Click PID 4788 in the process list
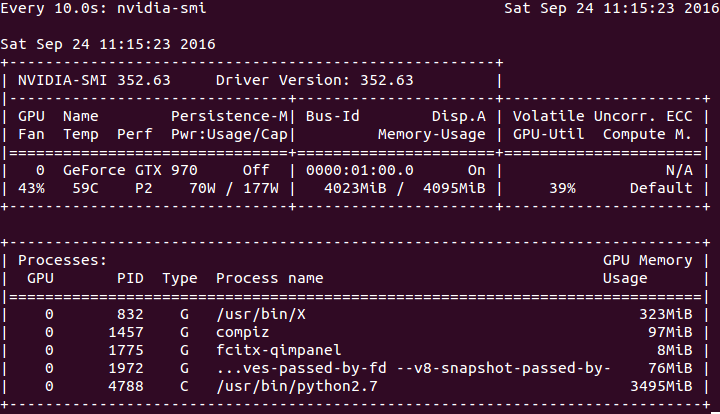 [133, 387]
